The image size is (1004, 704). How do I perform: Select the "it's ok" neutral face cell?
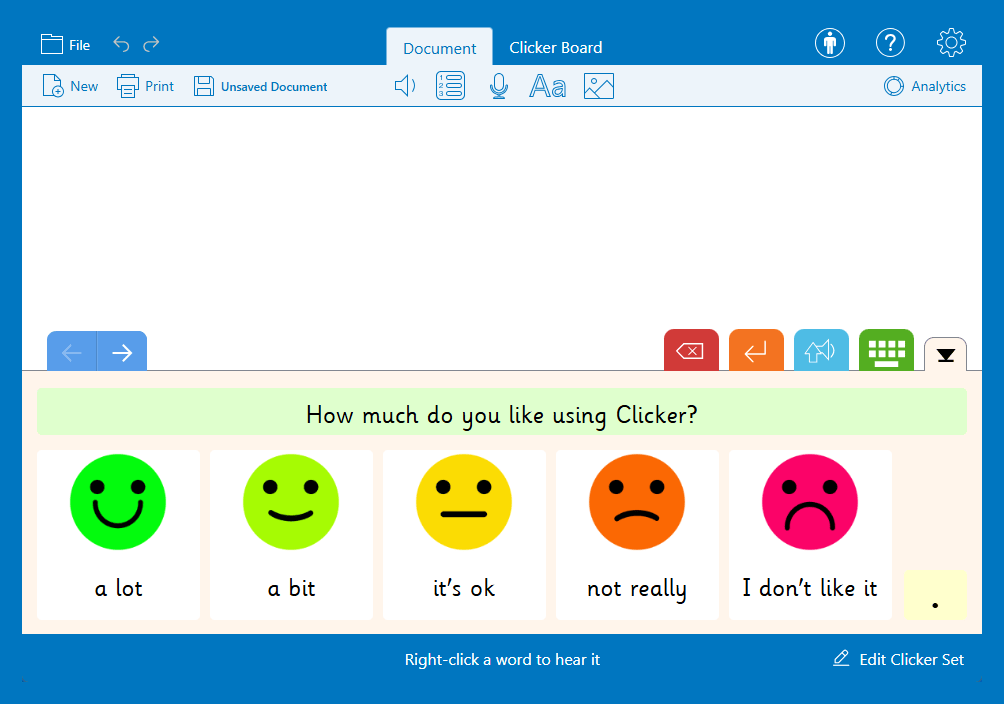[464, 535]
